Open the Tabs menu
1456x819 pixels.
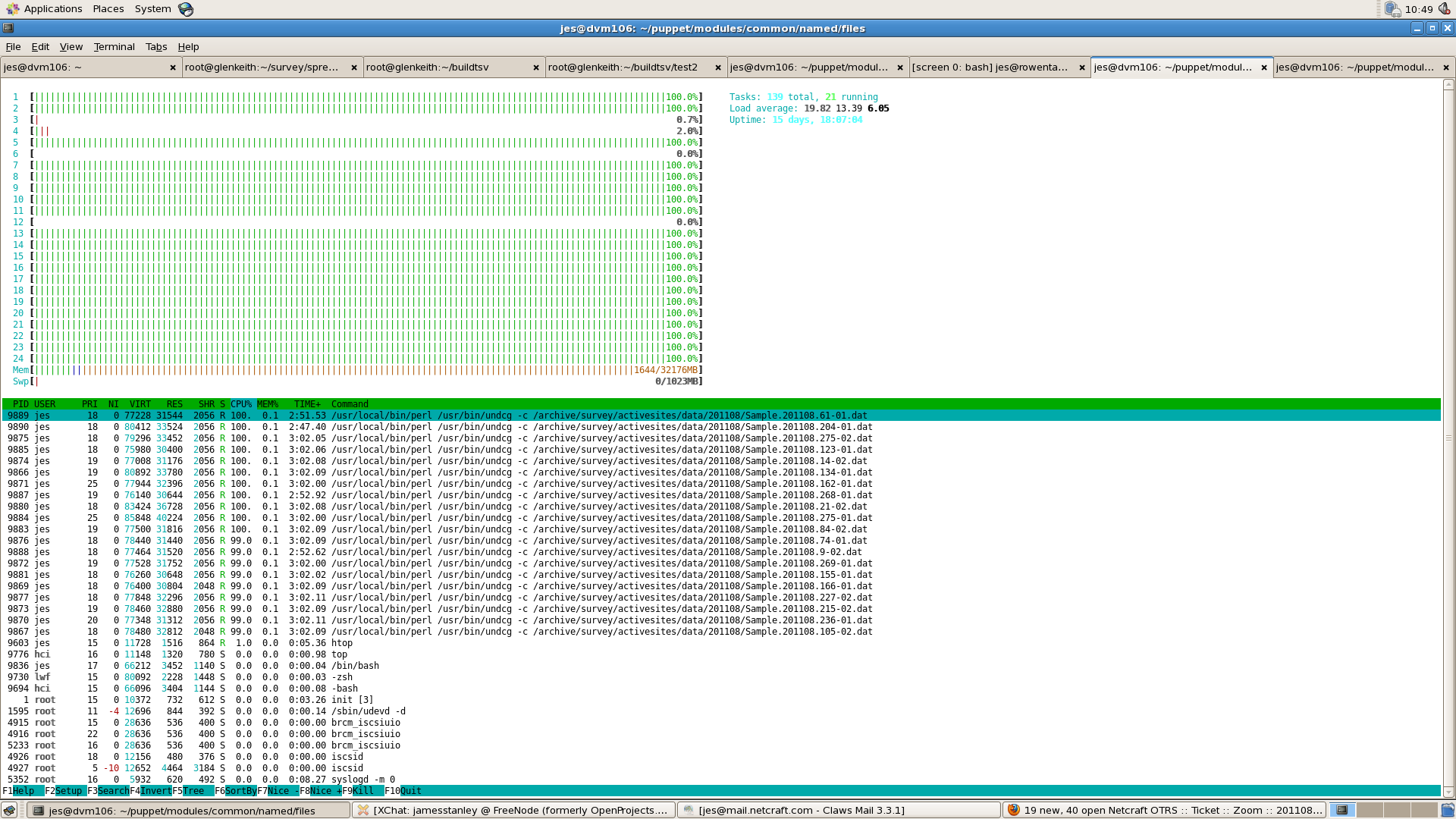click(155, 47)
